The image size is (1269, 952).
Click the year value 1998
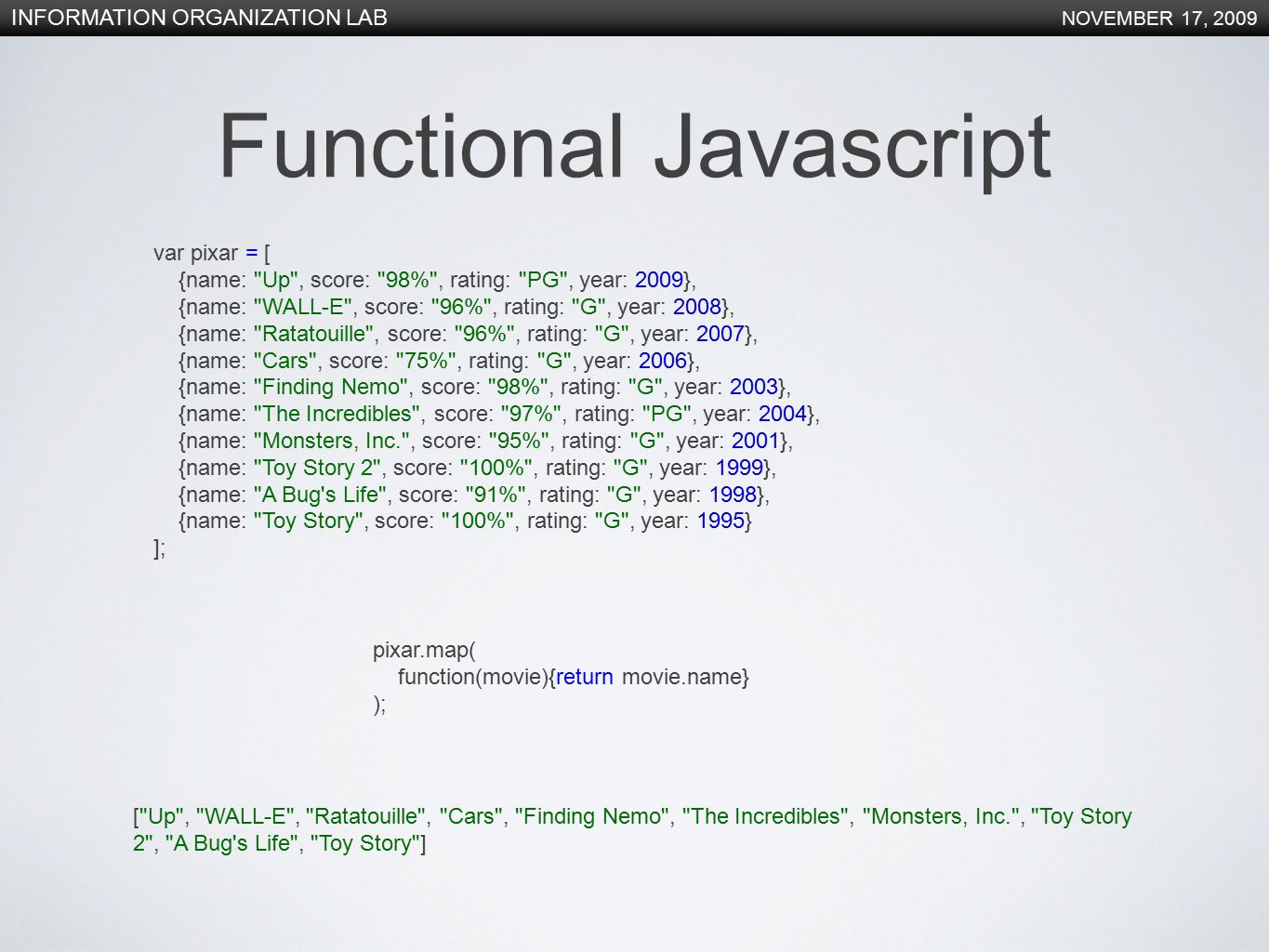coord(733,495)
